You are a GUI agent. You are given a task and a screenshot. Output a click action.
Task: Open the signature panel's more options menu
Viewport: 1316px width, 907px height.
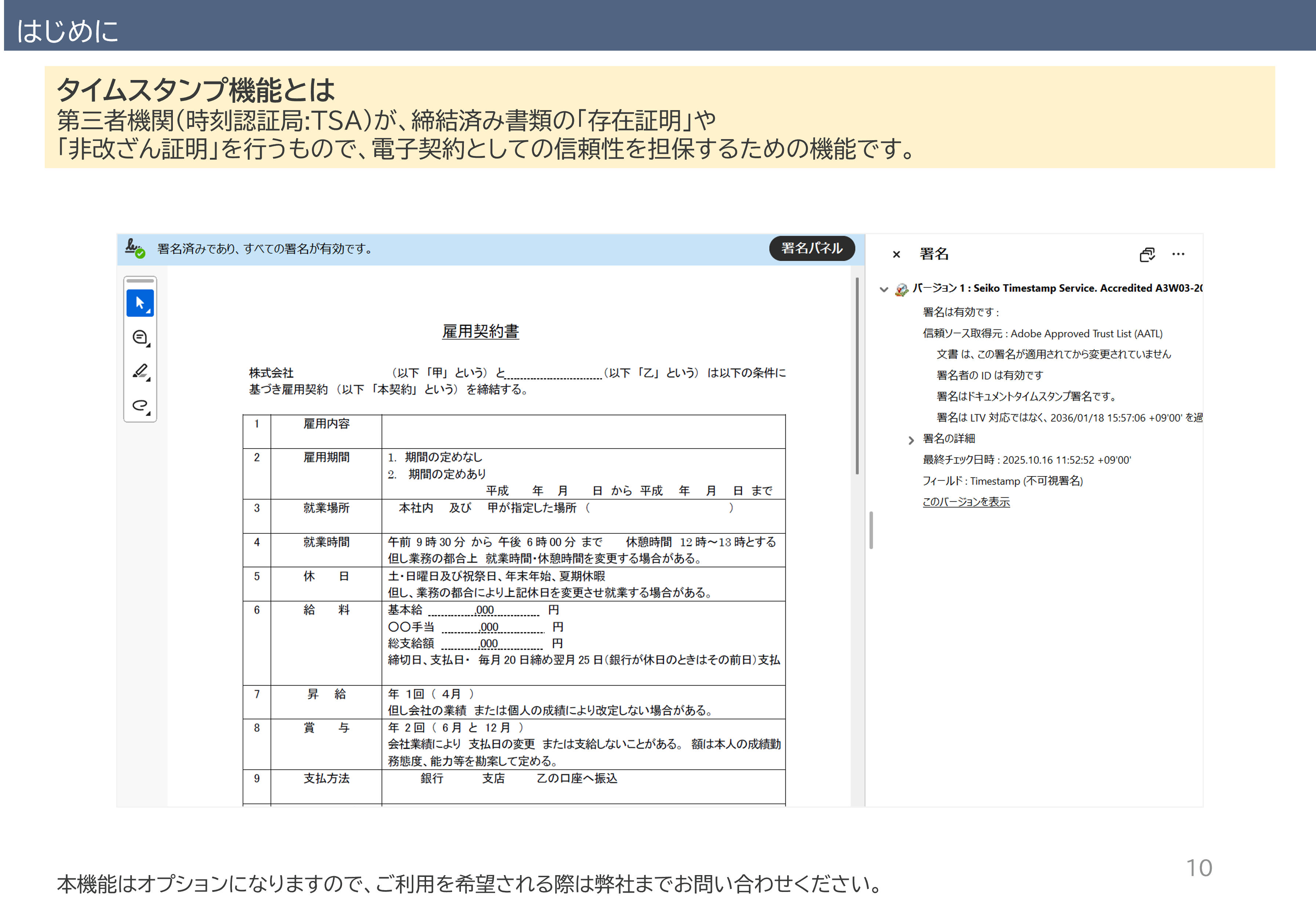click(x=1178, y=254)
